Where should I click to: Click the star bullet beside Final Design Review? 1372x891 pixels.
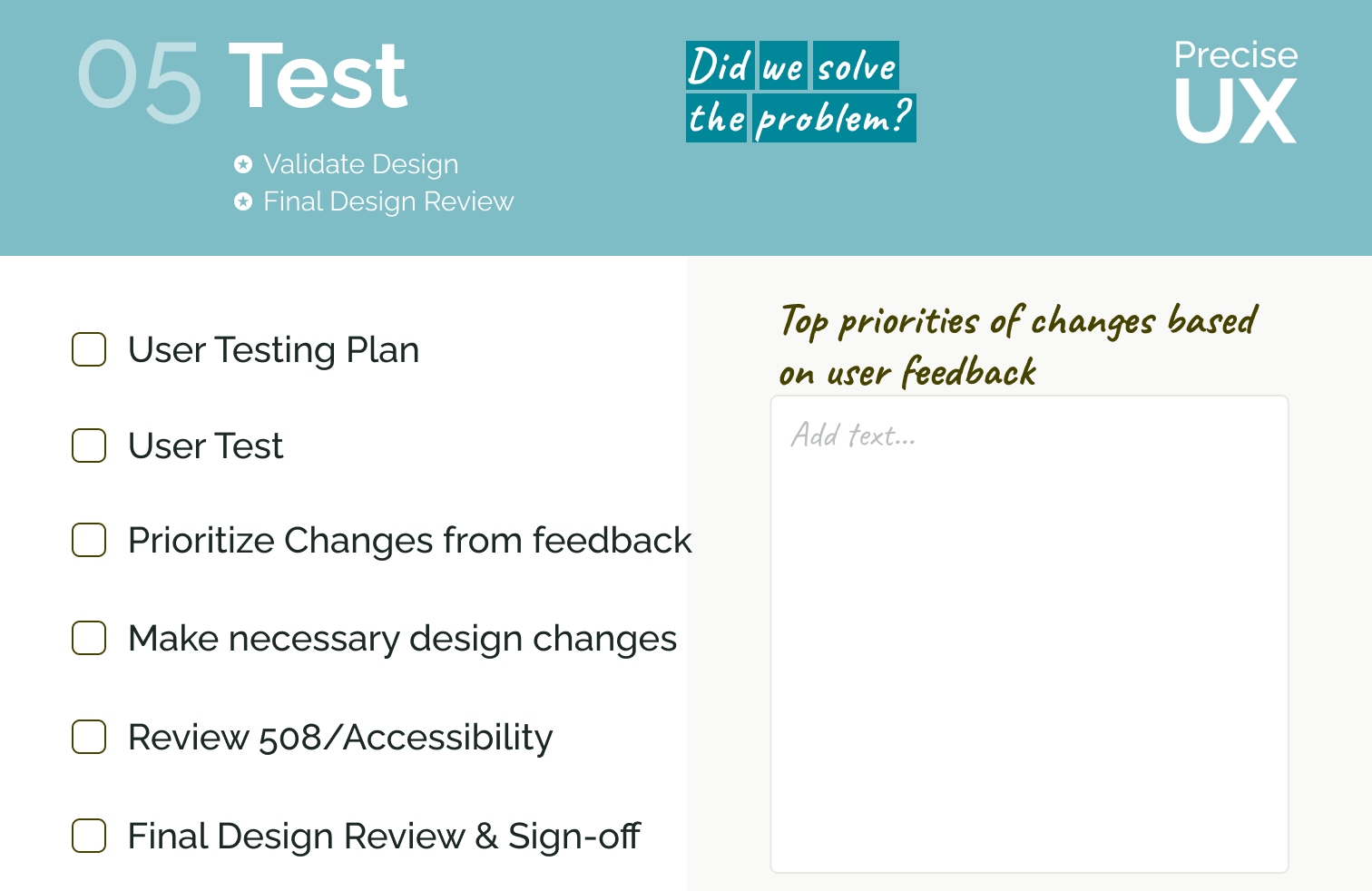click(243, 201)
